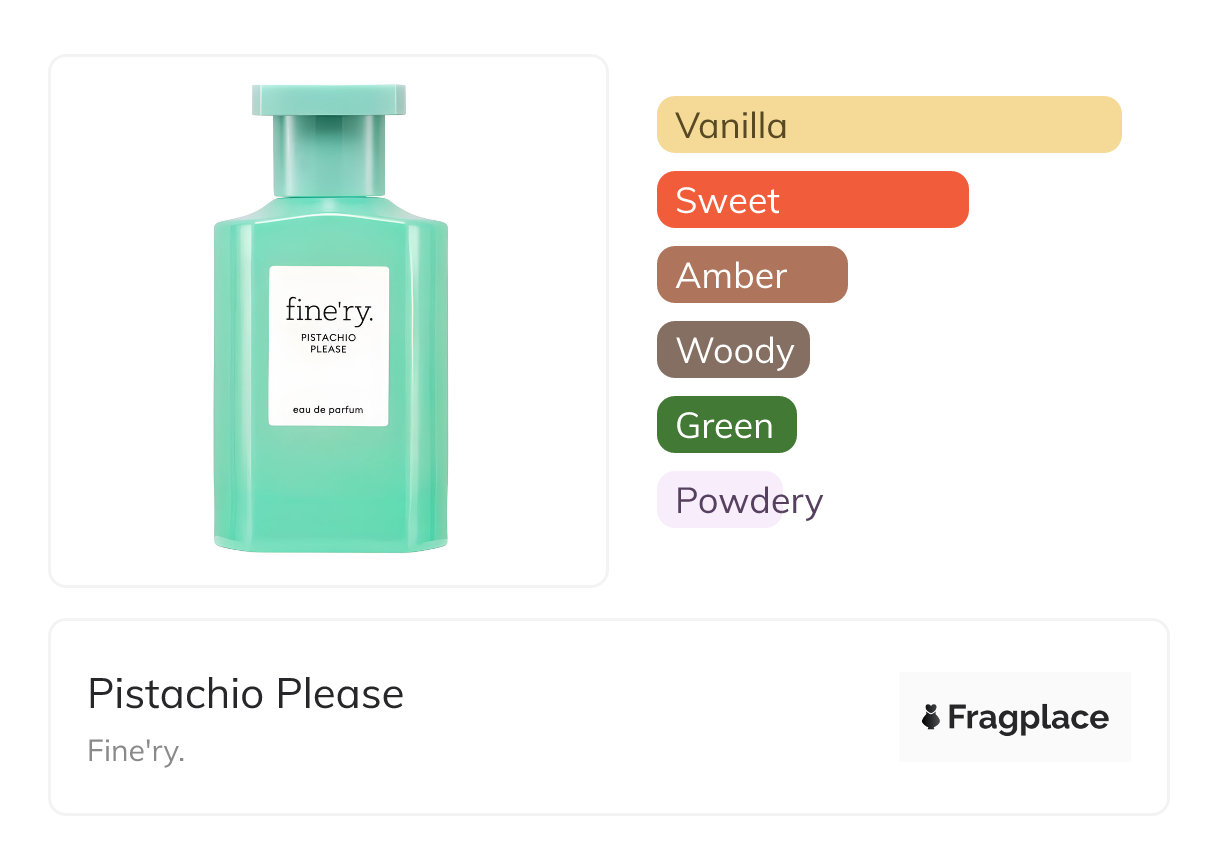
Task: Open the Pistachio Please title
Action: point(246,694)
